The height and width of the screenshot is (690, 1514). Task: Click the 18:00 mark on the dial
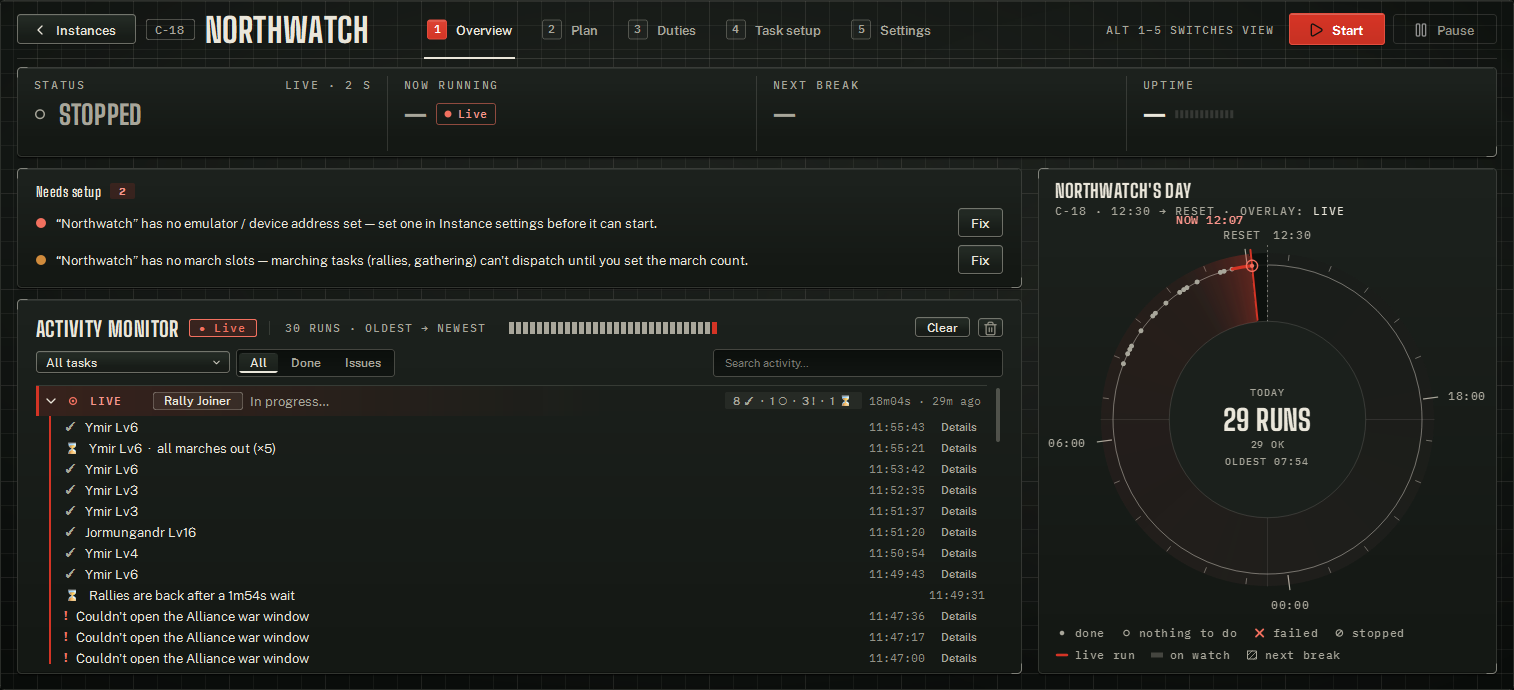[1466, 396]
